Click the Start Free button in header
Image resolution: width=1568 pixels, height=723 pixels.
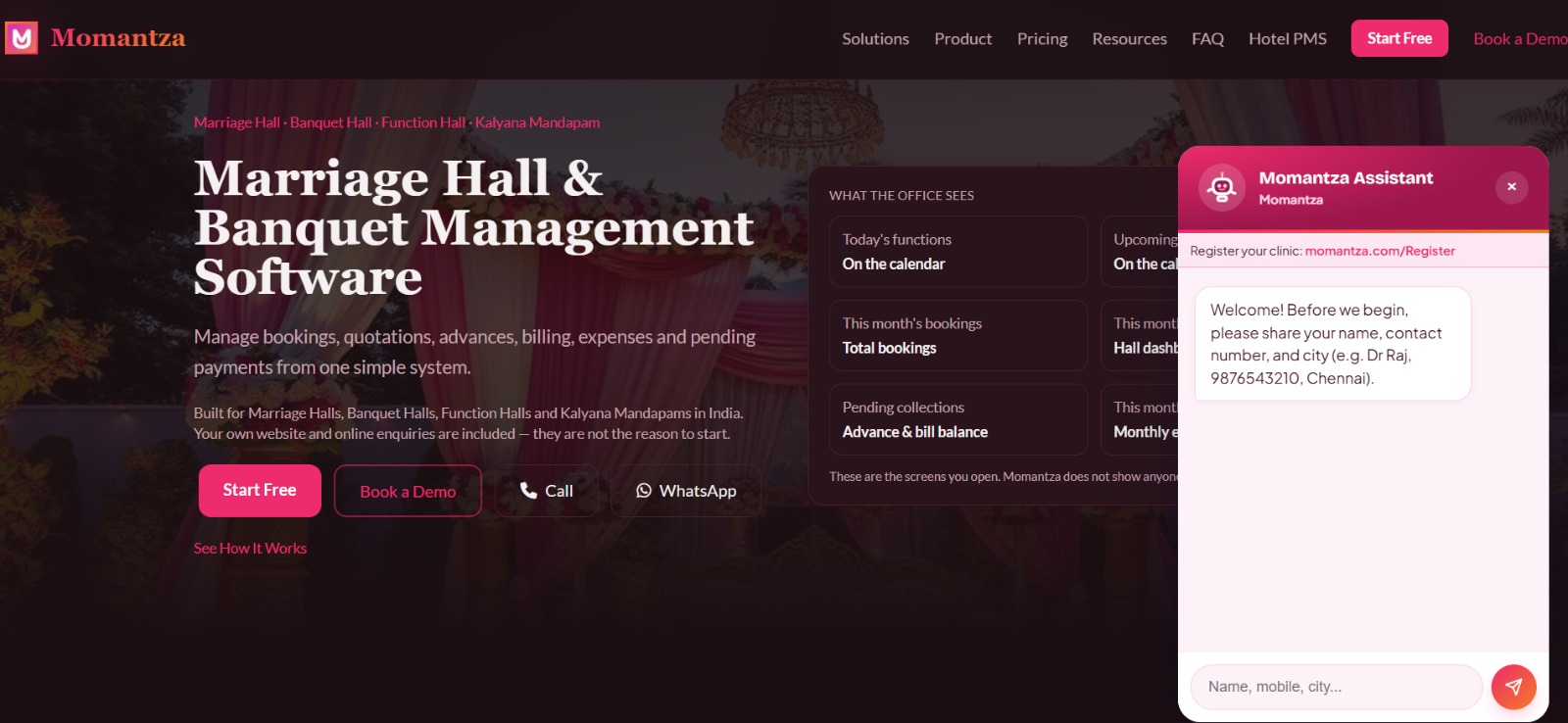point(1399,38)
